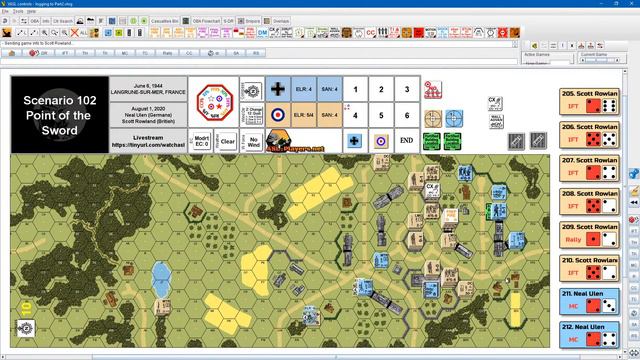Click the red circle-minus toolbar icon
The width and height of the screenshot is (640, 360).
[x=502, y=33]
